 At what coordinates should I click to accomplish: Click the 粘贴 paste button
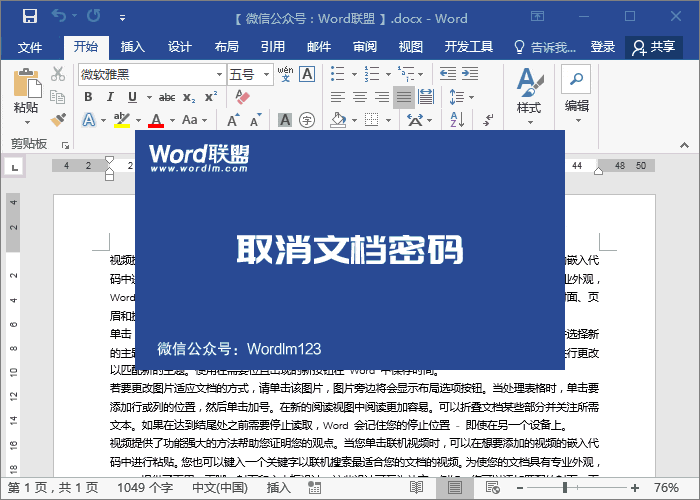(x=26, y=96)
